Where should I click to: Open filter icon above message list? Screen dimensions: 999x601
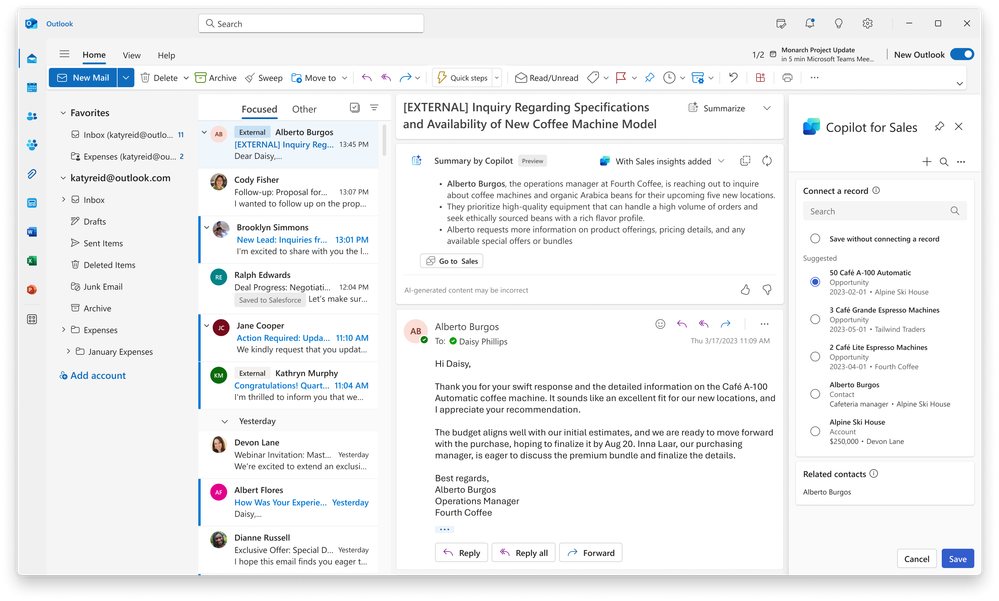pos(374,108)
